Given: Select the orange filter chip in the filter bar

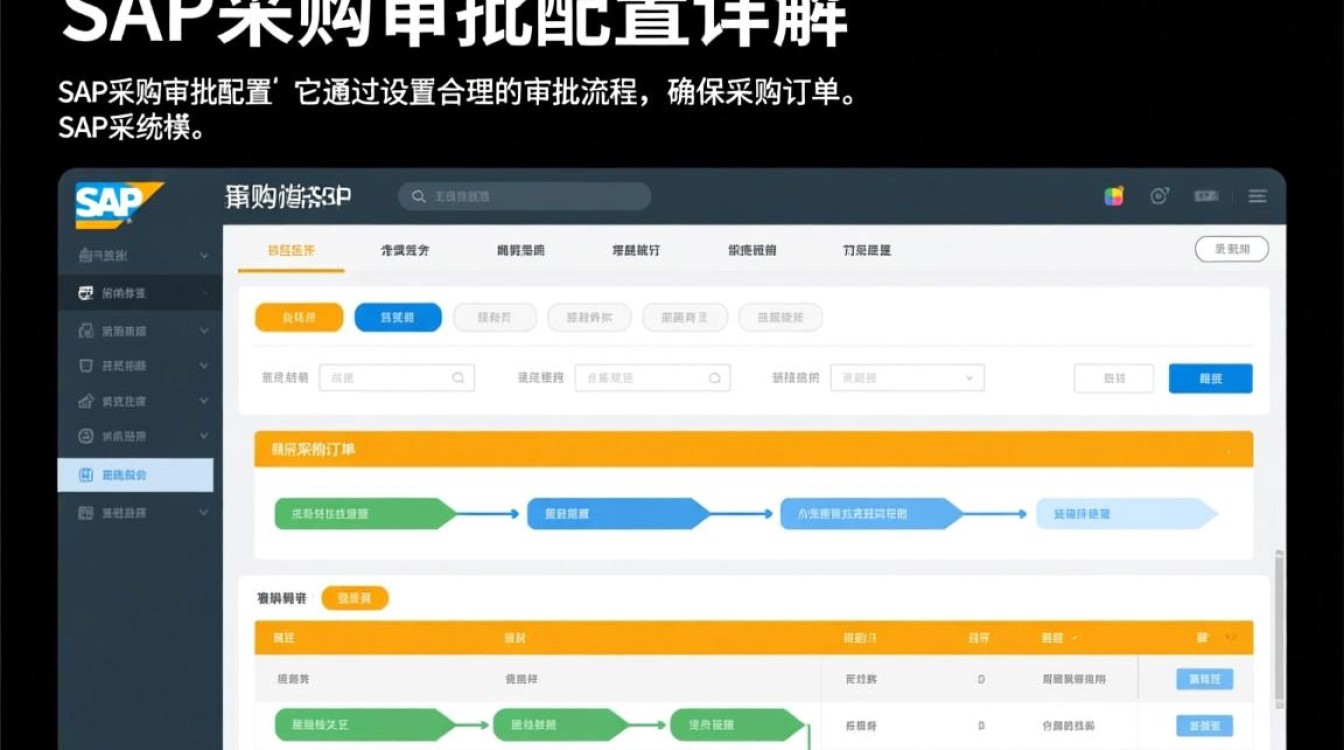Looking at the screenshot, I should point(298,317).
